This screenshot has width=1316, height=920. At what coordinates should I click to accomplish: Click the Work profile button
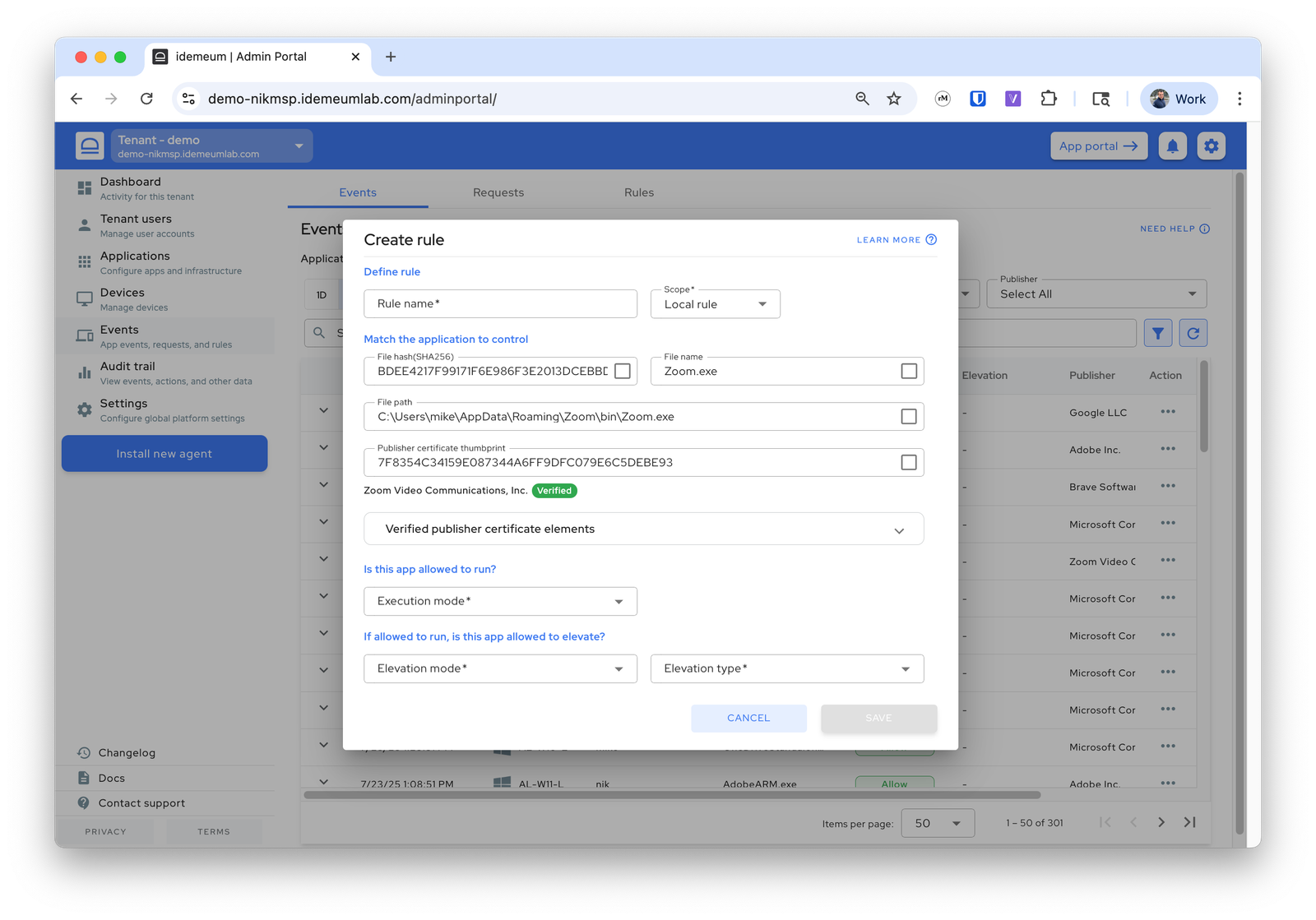tap(1179, 99)
